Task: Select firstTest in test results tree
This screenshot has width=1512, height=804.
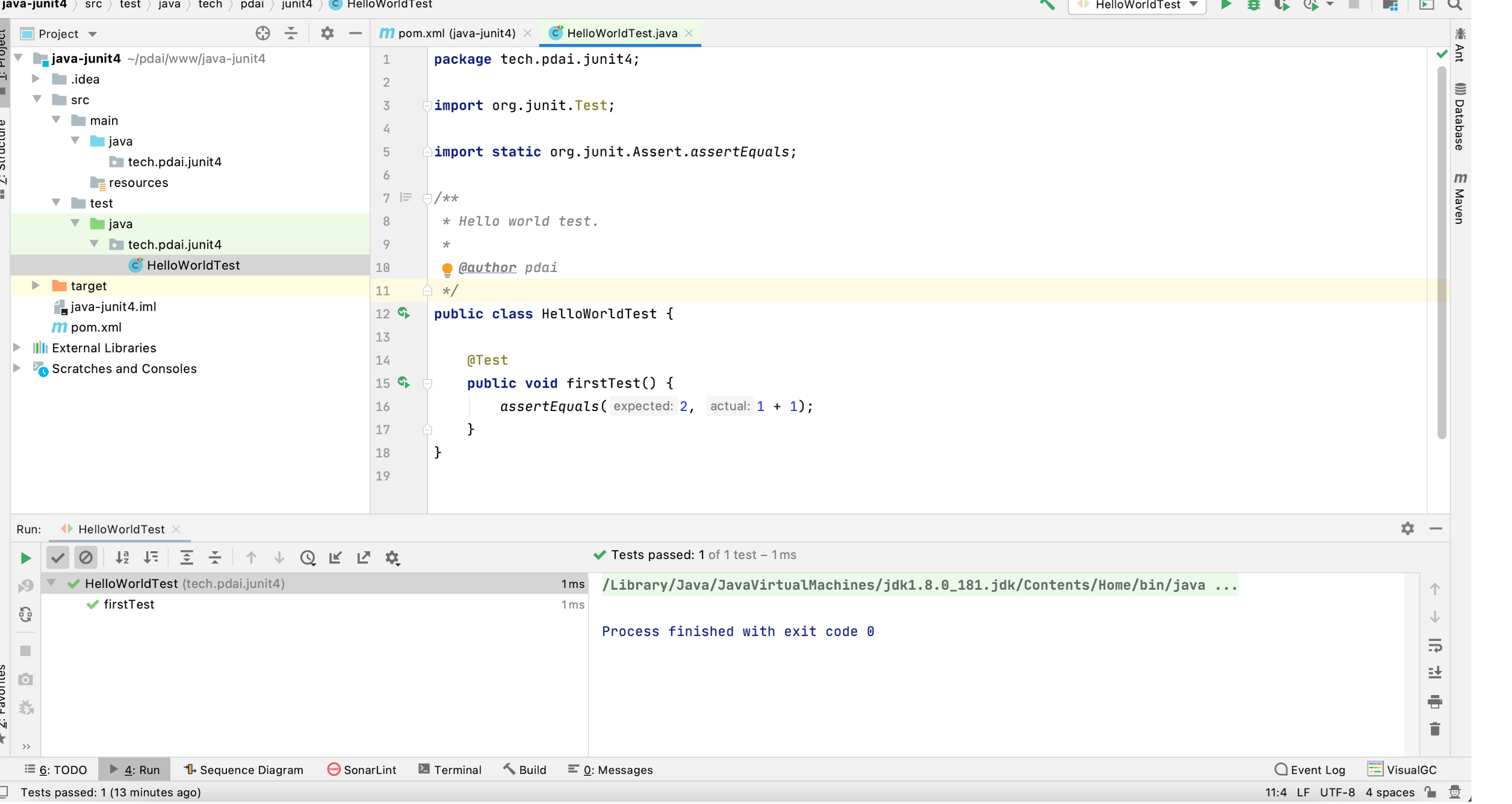Action: pyautogui.click(x=129, y=604)
